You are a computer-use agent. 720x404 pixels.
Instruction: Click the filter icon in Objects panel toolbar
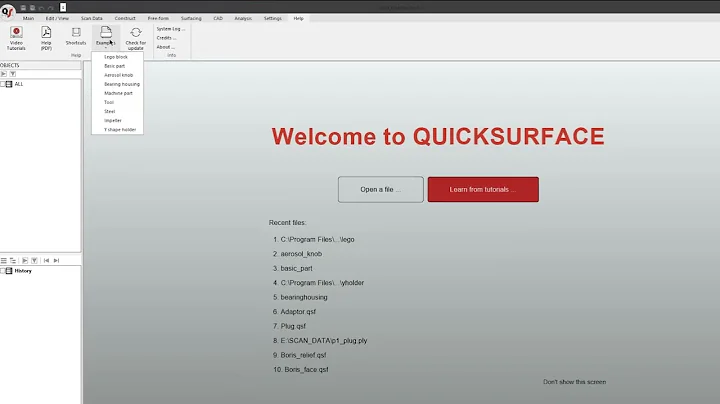pyautogui.click(x=13, y=74)
